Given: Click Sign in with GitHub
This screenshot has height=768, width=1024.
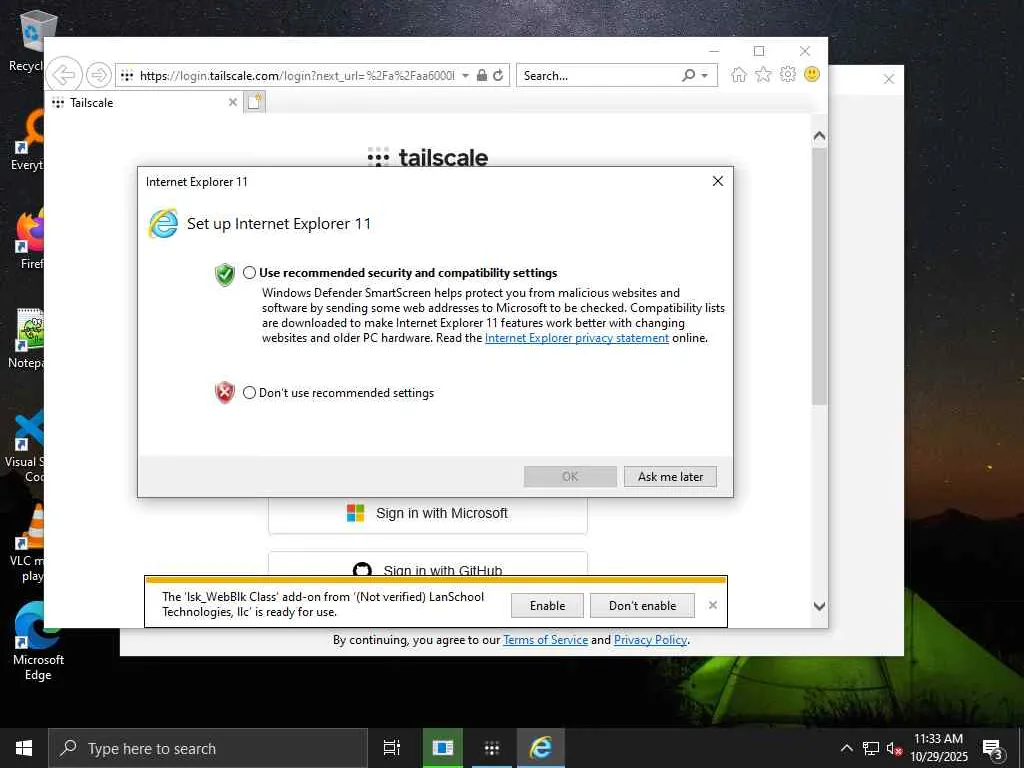Looking at the screenshot, I should click(x=428, y=567).
